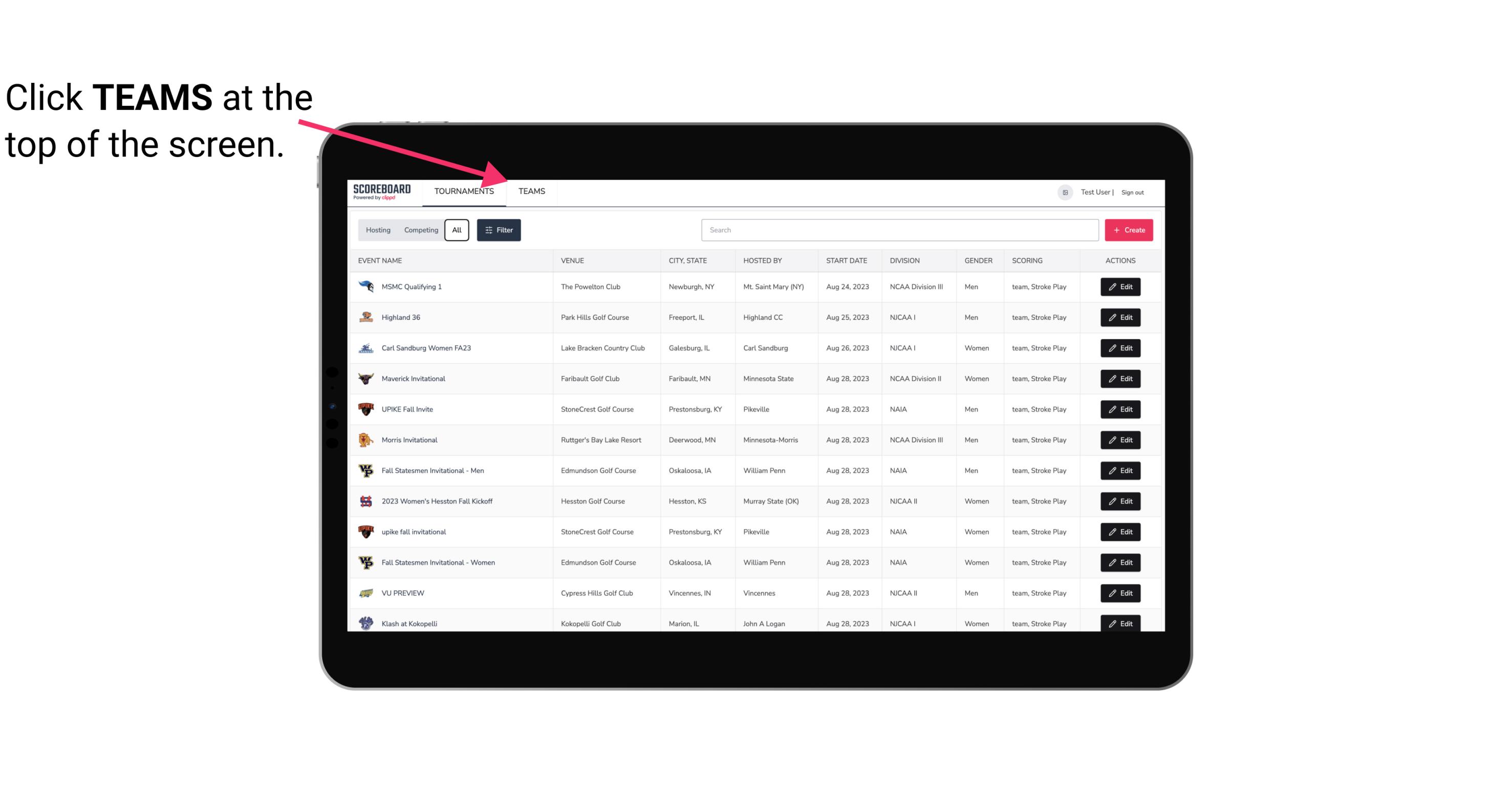Select the All filter toggle

click(456, 230)
